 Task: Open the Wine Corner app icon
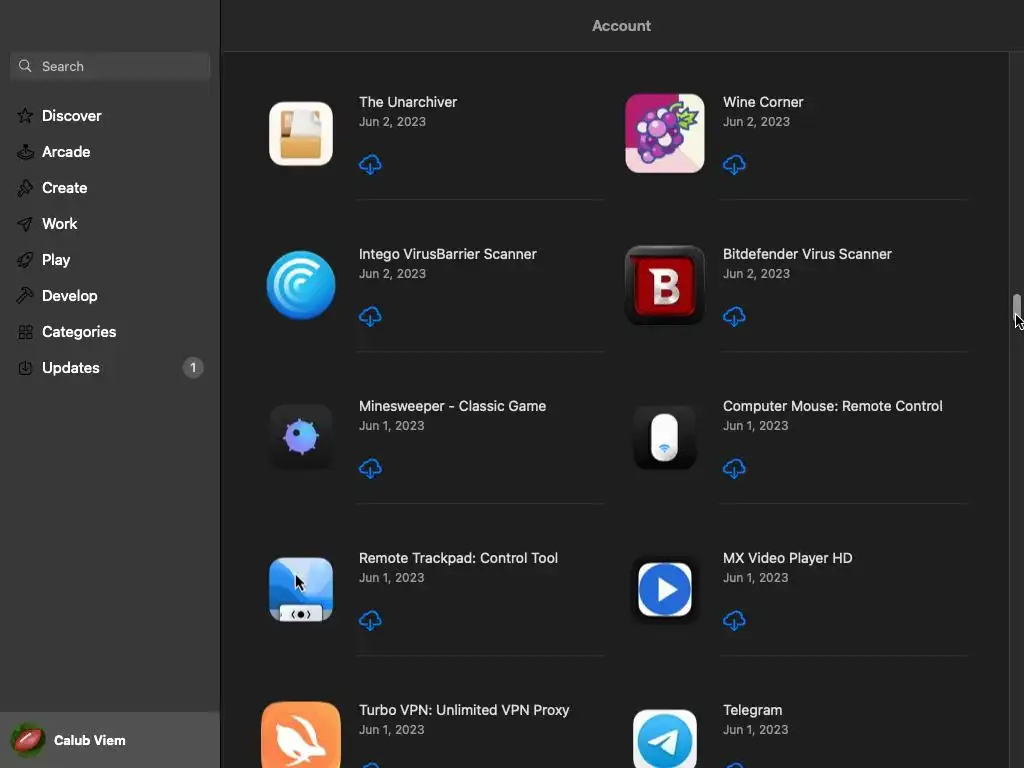[x=665, y=133]
